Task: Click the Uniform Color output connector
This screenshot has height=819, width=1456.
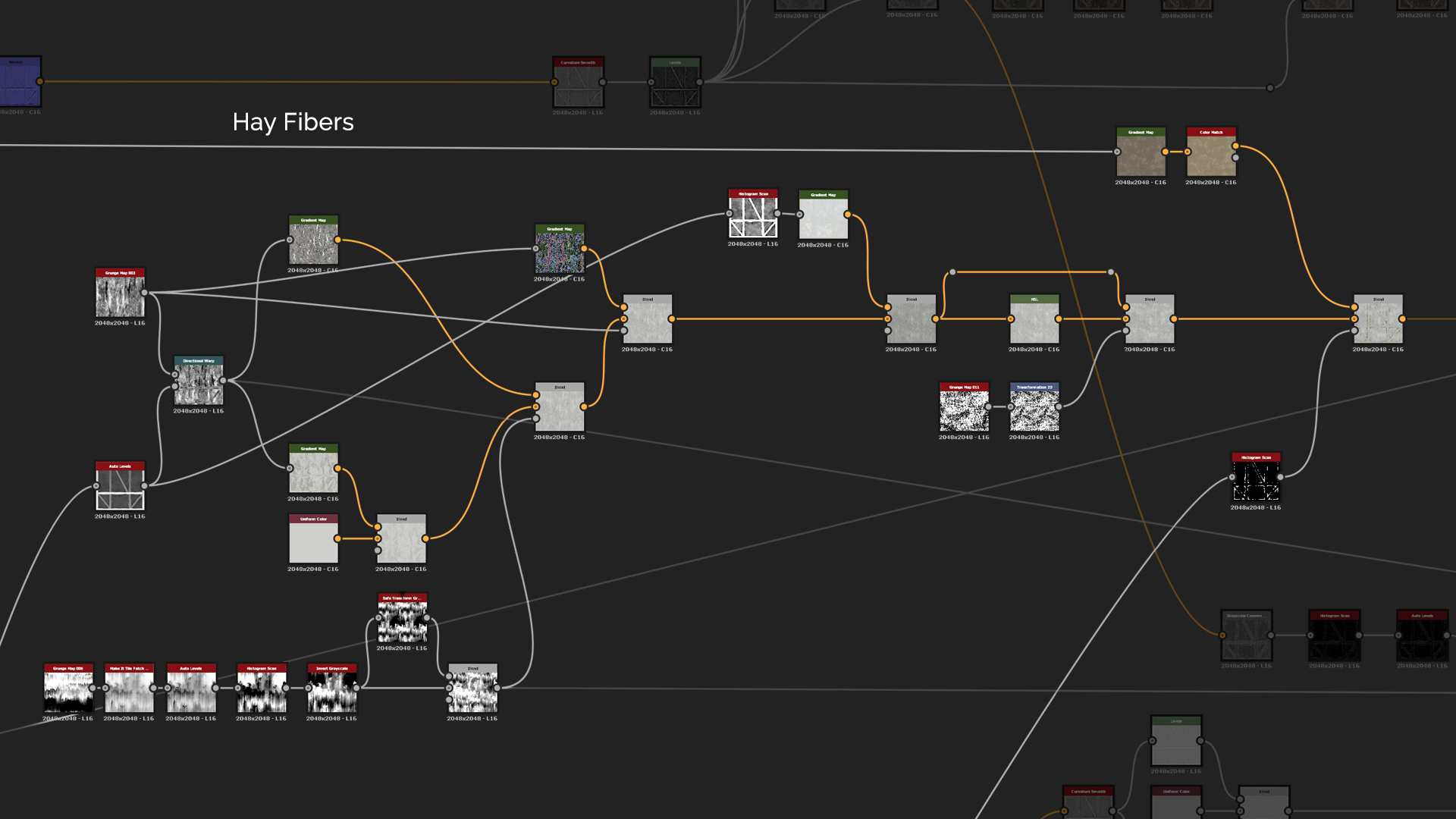Action: pyautogui.click(x=337, y=538)
